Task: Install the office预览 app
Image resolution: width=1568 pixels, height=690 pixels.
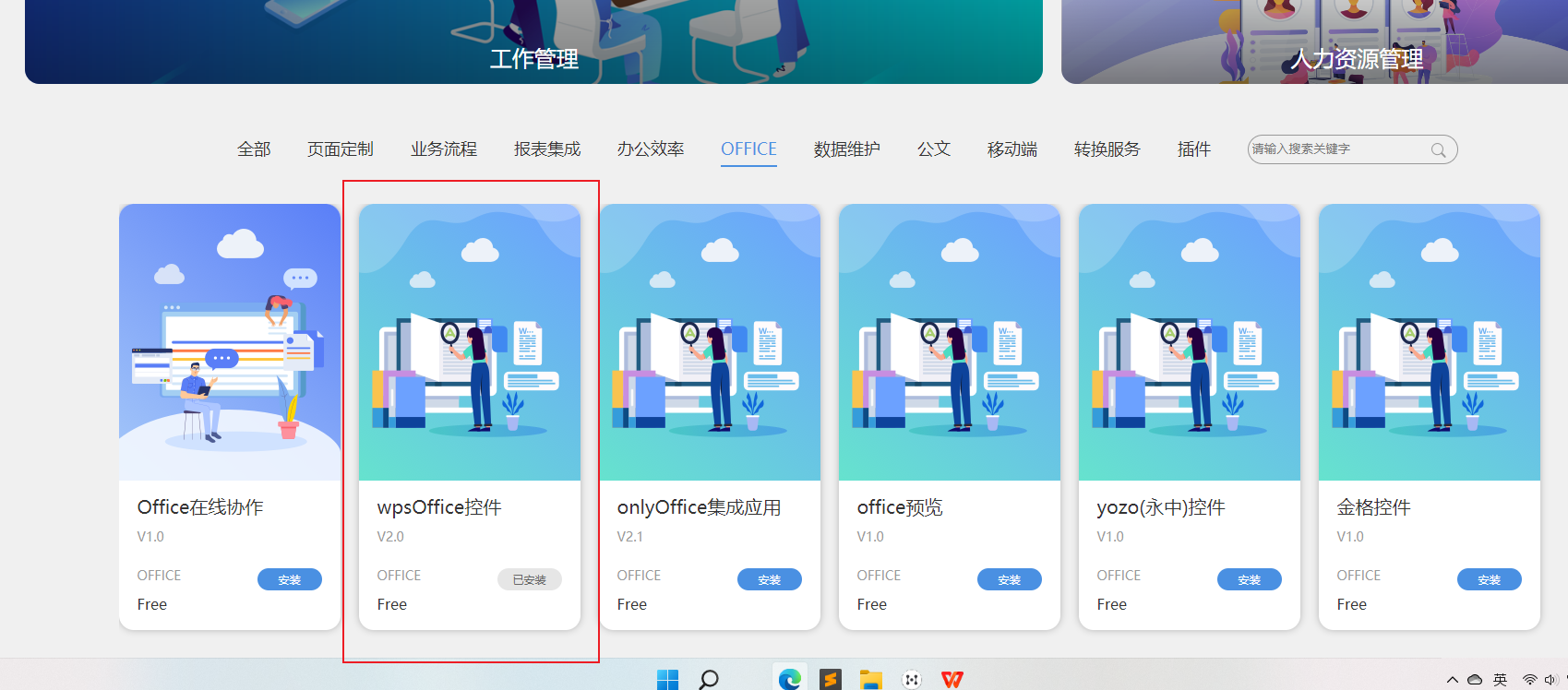Action: pos(1010,579)
